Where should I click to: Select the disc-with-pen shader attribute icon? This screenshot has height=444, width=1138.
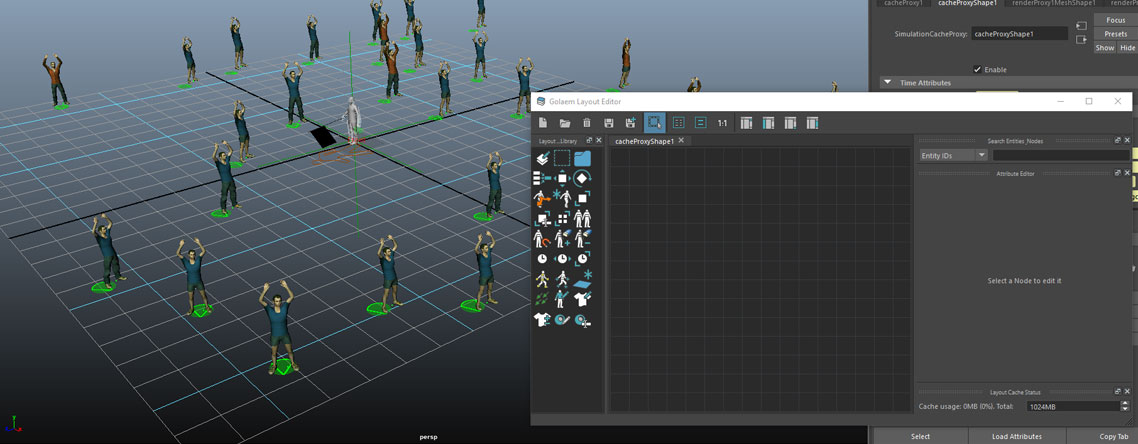pos(562,319)
